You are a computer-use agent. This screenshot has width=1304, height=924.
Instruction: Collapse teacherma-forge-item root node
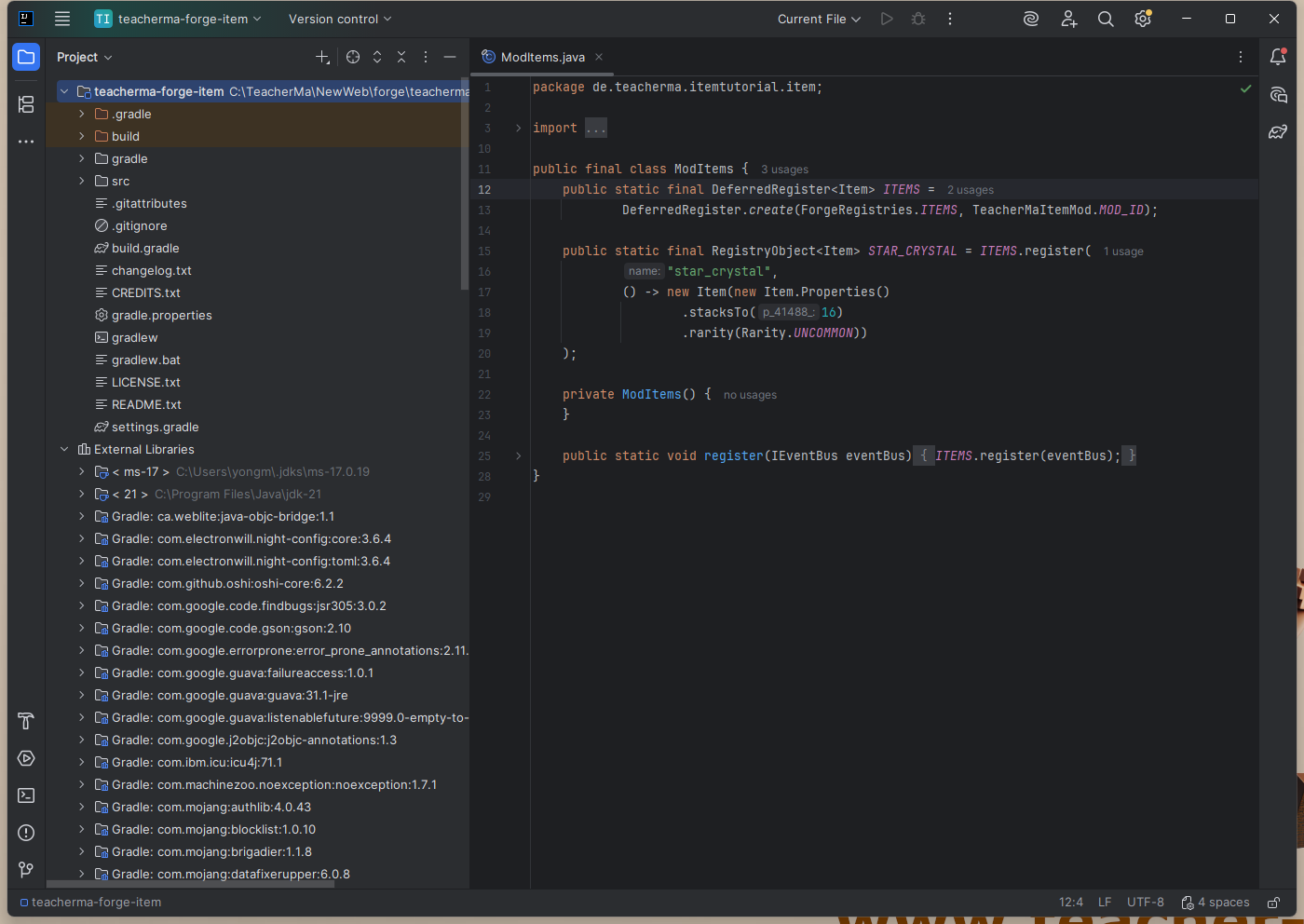tap(64, 91)
